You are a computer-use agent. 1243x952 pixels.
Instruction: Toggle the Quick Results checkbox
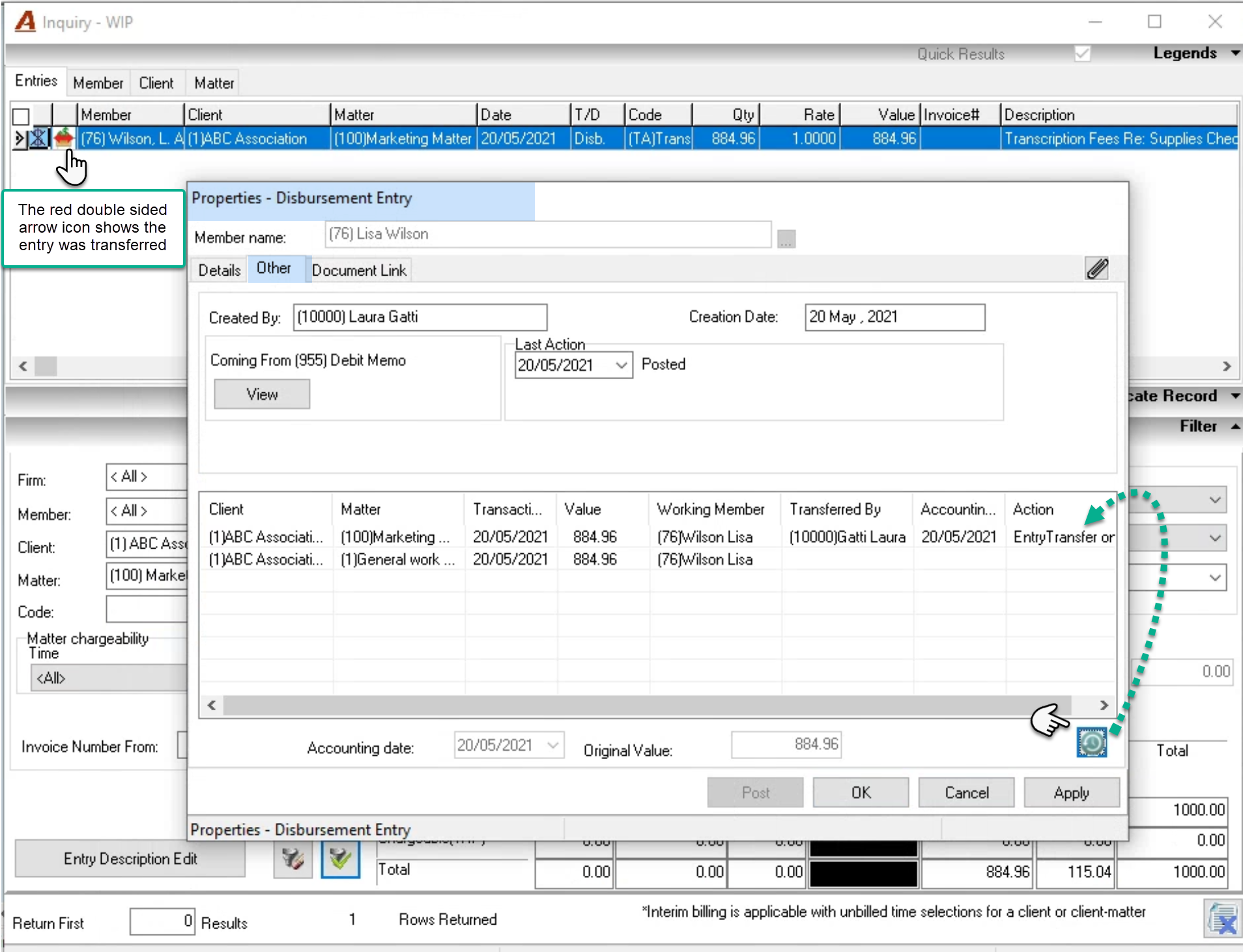(1082, 53)
